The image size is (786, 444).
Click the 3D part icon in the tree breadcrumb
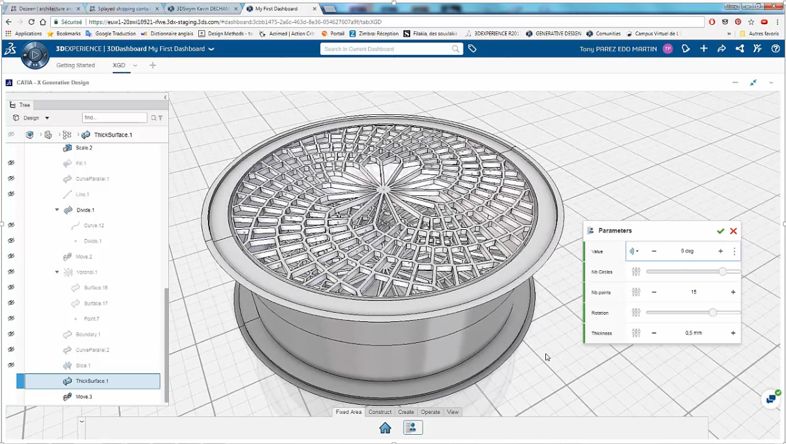click(30, 135)
